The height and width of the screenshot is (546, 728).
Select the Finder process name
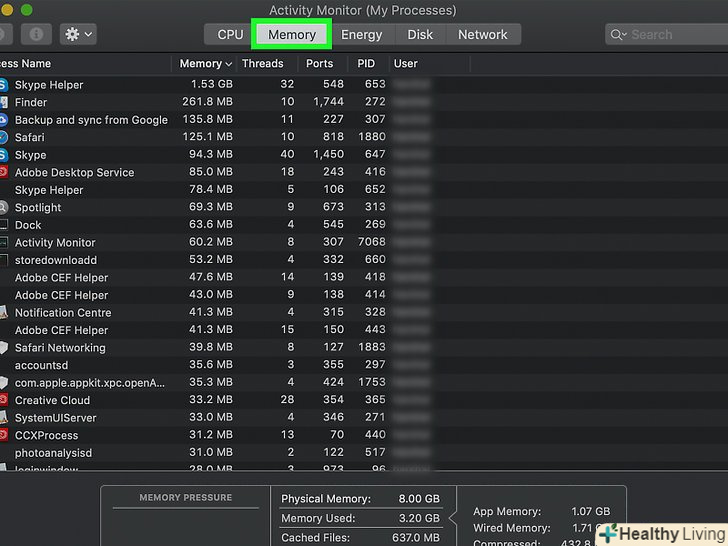(x=31, y=102)
